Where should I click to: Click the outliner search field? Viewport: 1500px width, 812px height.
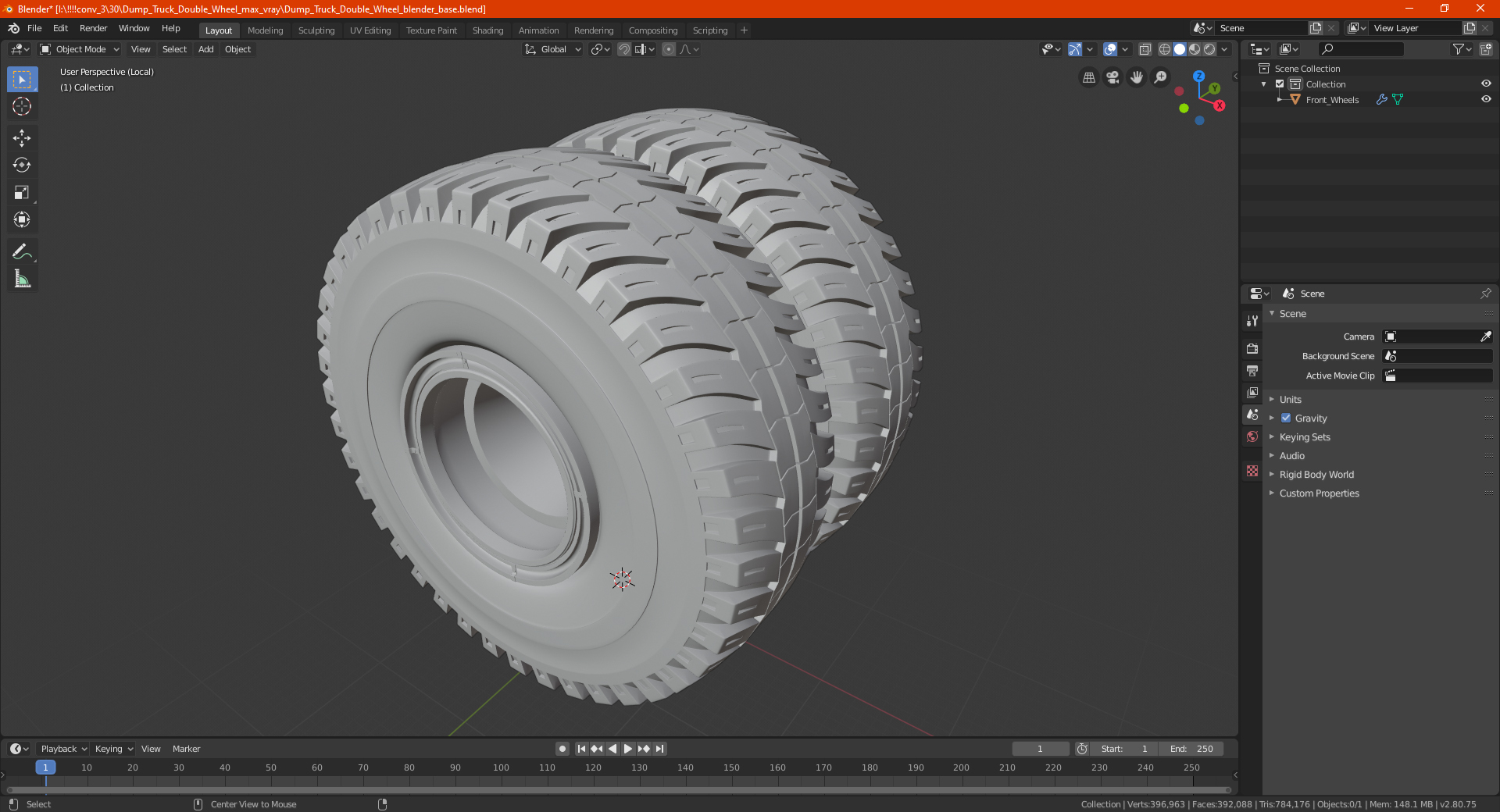[1360, 49]
